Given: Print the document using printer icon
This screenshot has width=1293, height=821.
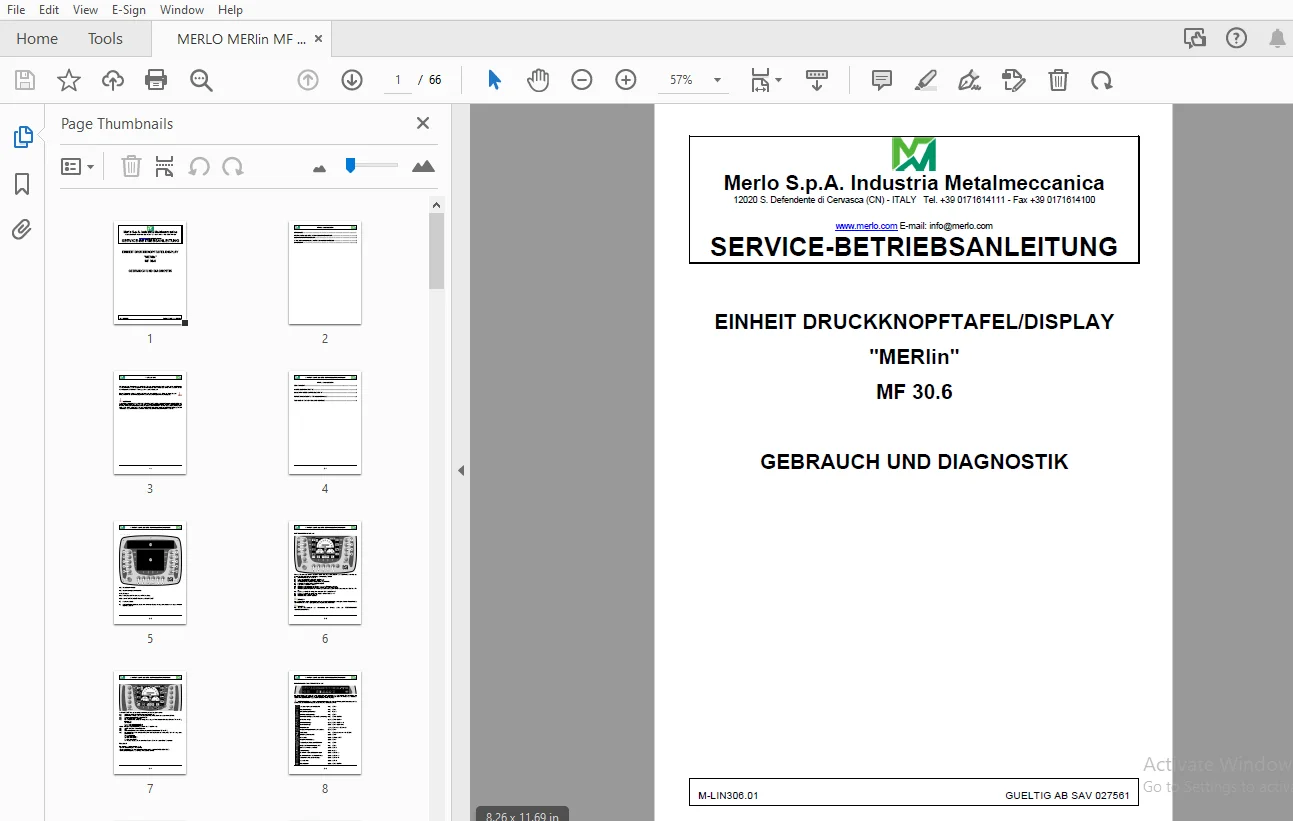Looking at the screenshot, I should [x=156, y=81].
